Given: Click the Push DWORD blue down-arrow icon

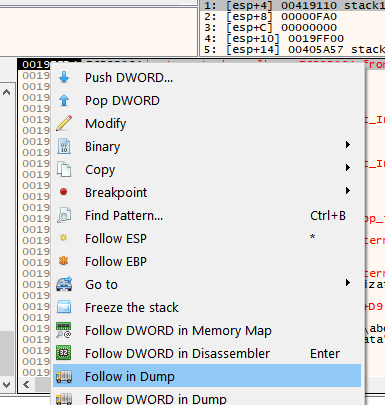Looking at the screenshot, I should 64,77.
